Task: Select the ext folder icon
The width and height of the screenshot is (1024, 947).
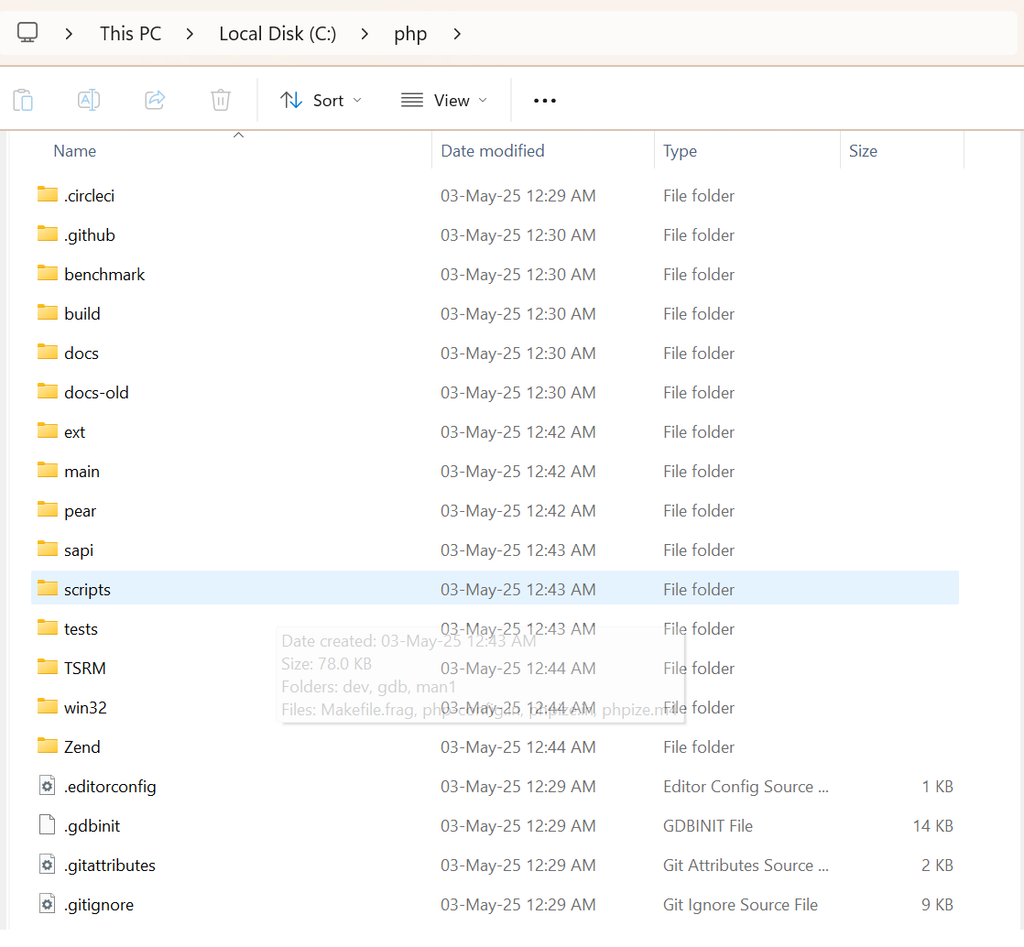Action: [x=47, y=431]
